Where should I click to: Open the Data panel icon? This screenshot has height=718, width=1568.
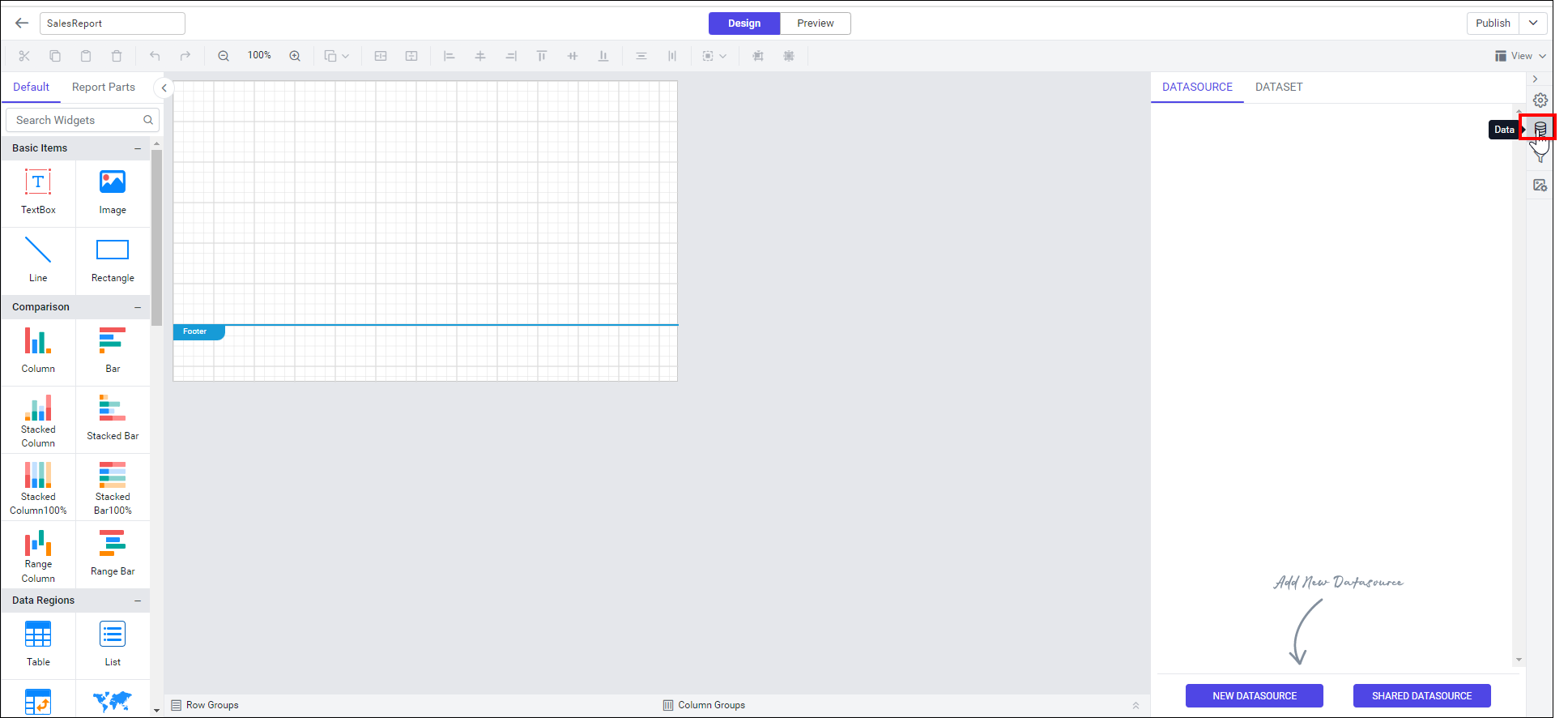point(1540,129)
